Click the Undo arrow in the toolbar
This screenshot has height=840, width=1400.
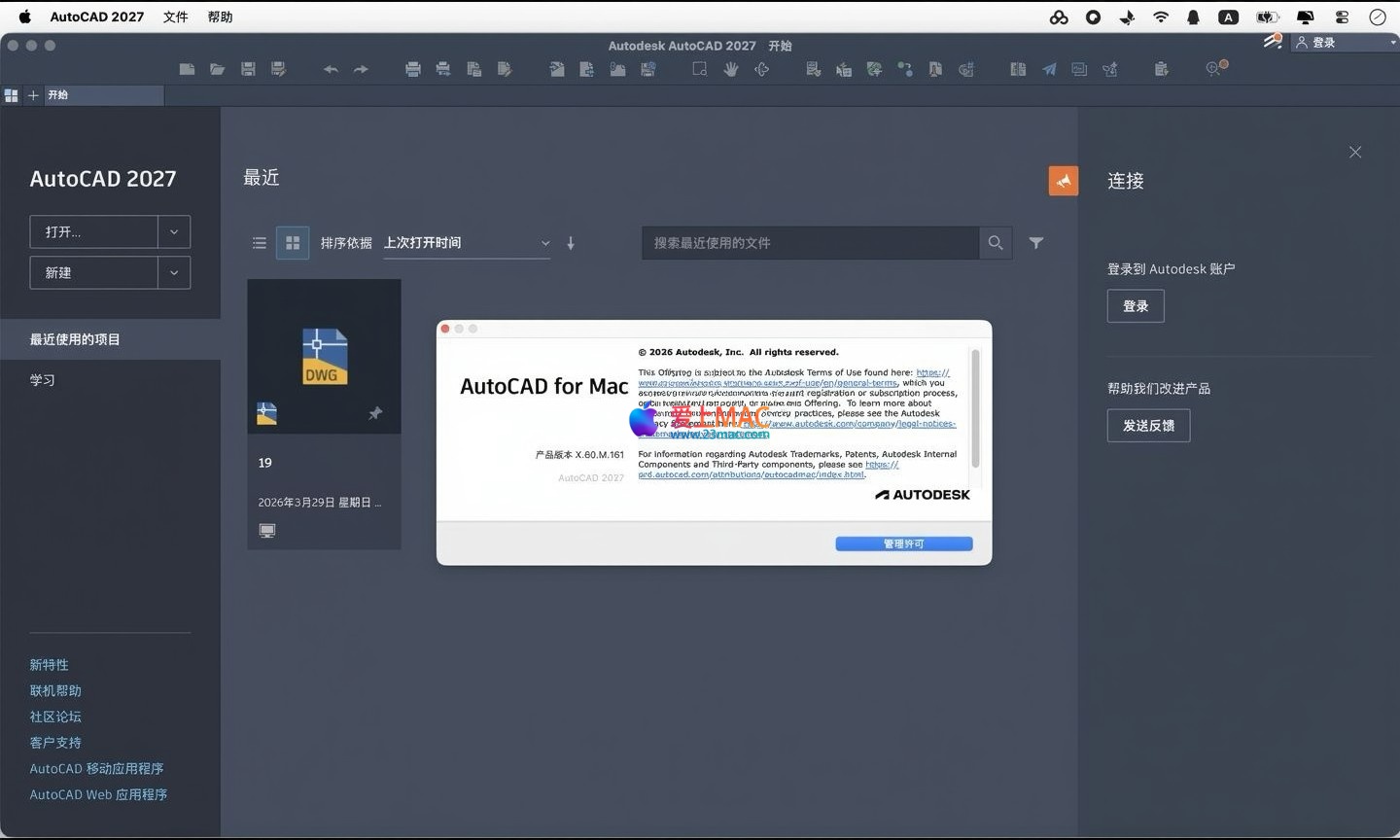[331, 69]
